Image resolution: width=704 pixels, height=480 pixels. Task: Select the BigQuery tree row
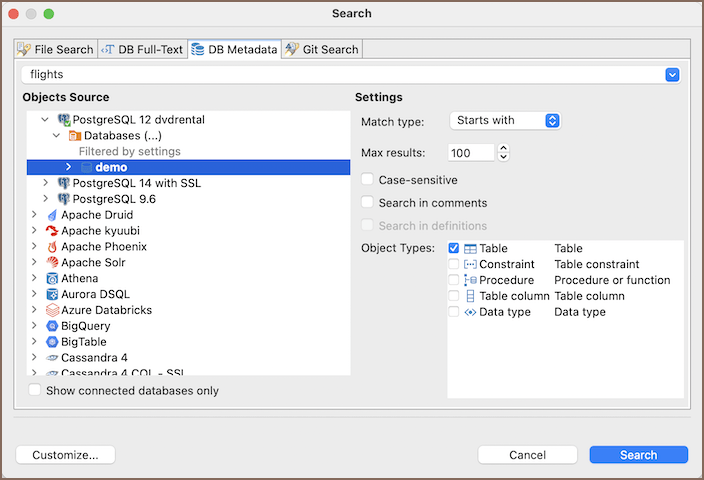pos(189,326)
